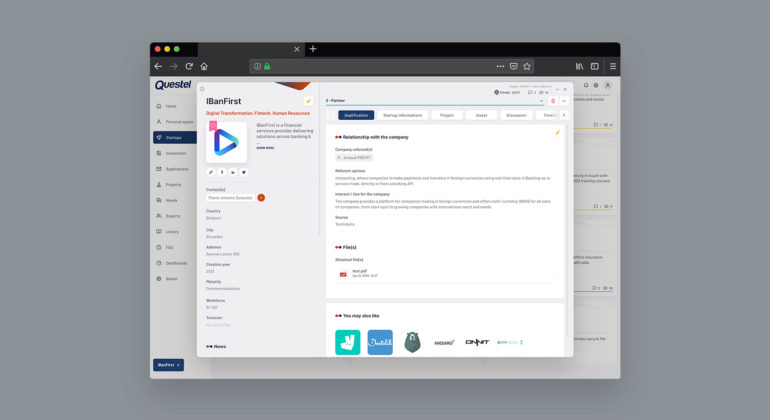Open IBanFirst's Twitter icon

[x=244, y=172]
